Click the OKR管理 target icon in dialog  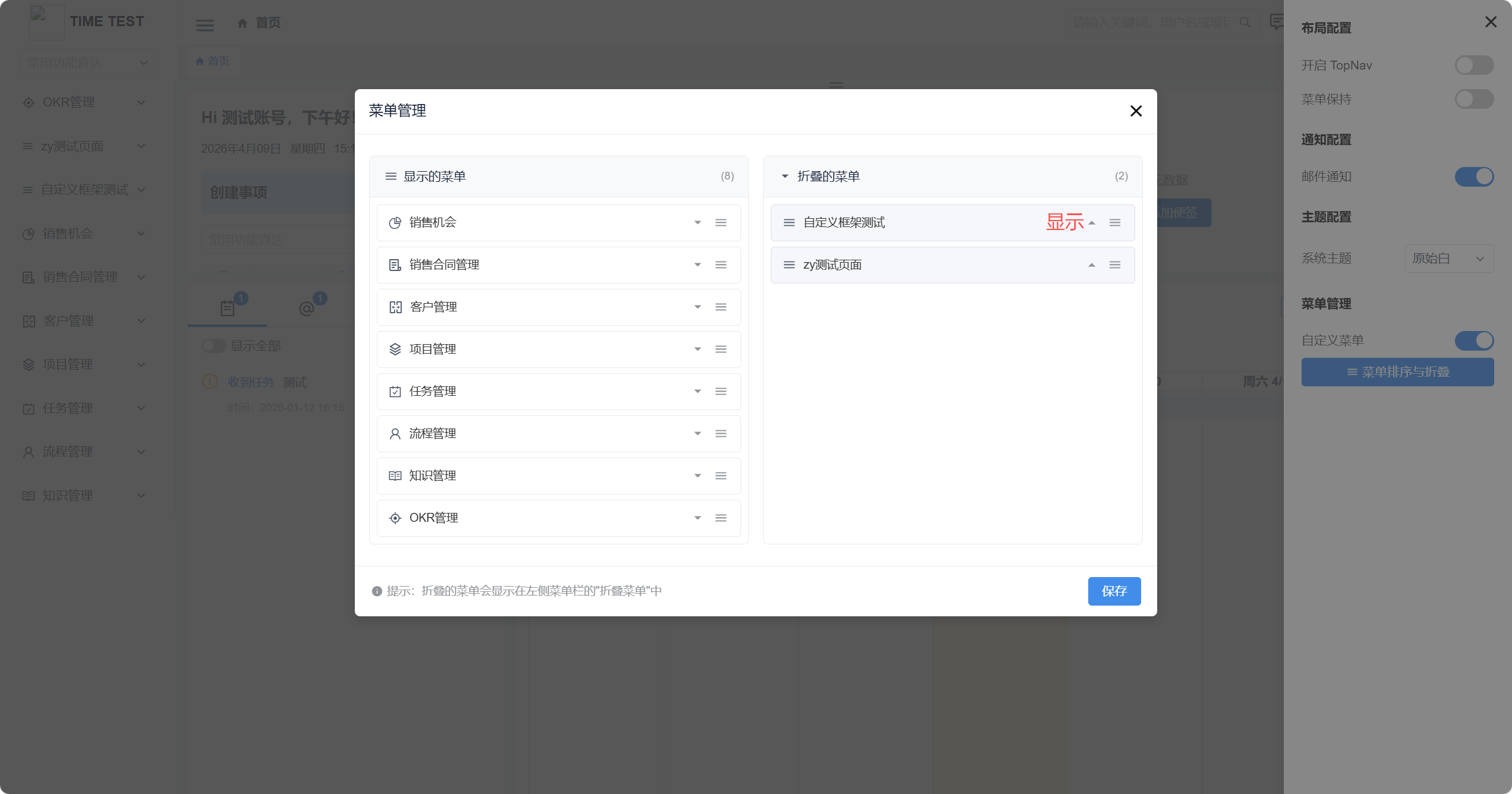coord(395,518)
